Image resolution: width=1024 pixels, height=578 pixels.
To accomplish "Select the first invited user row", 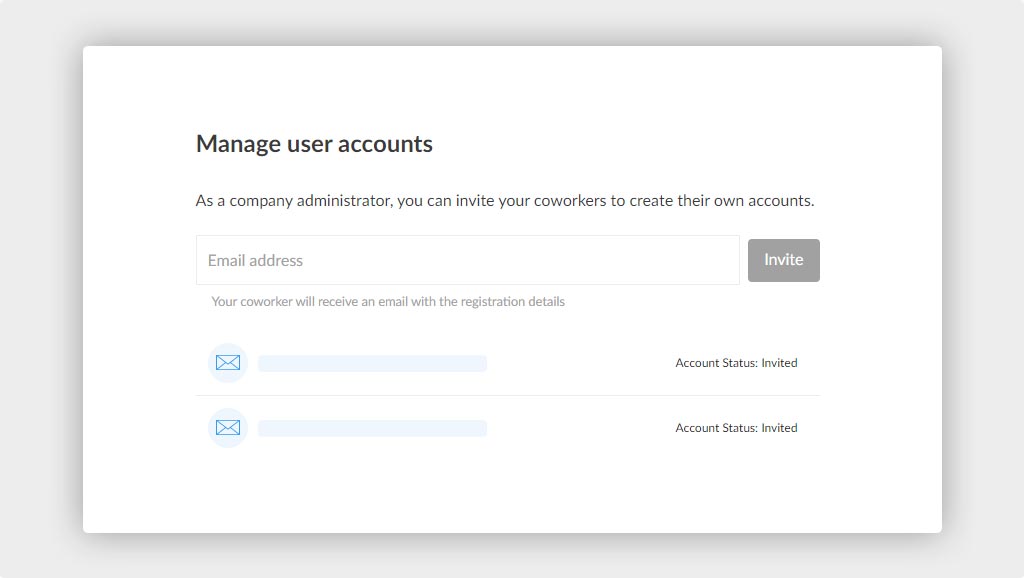I will tap(507, 362).
